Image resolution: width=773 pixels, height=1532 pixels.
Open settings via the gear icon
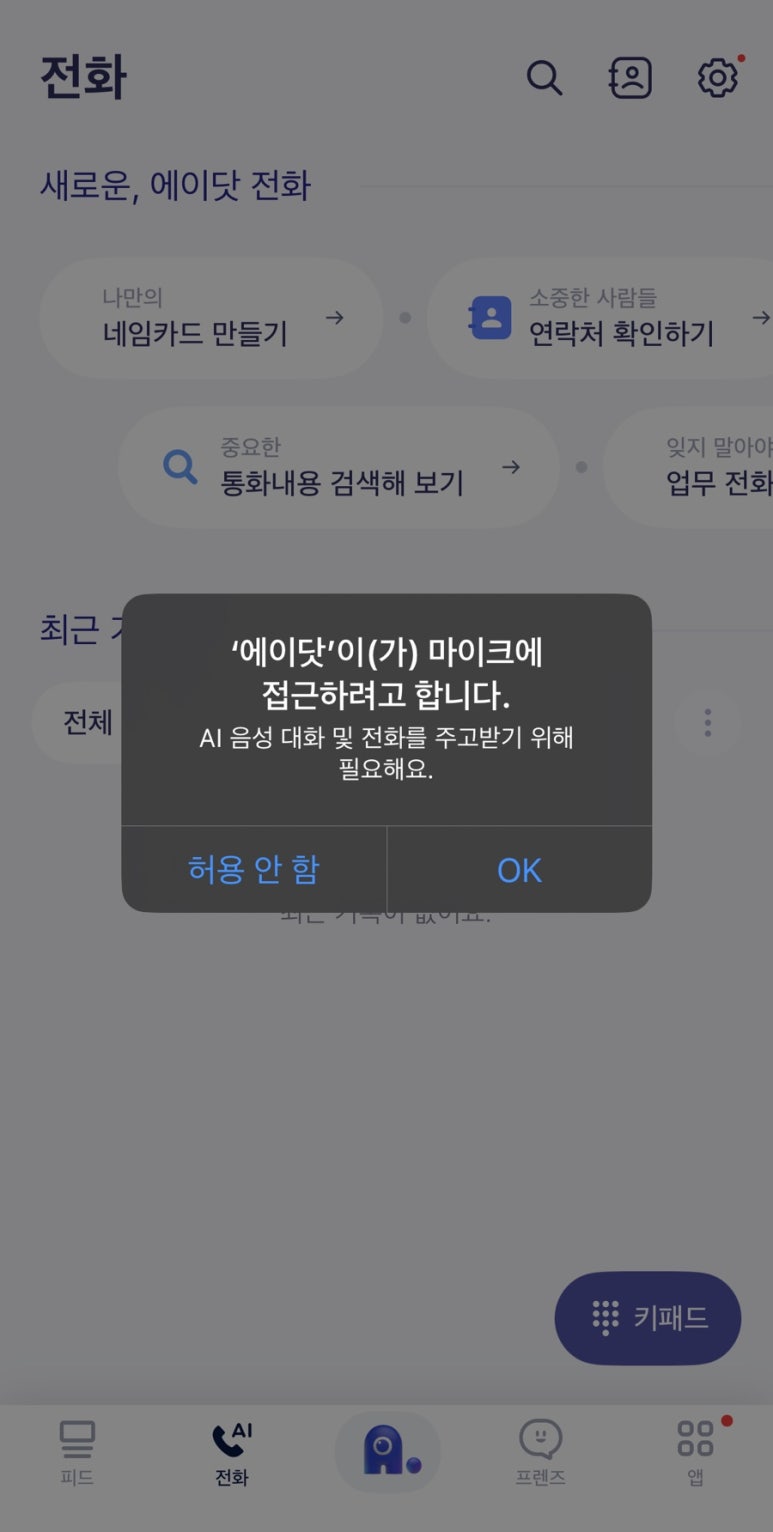click(717, 78)
